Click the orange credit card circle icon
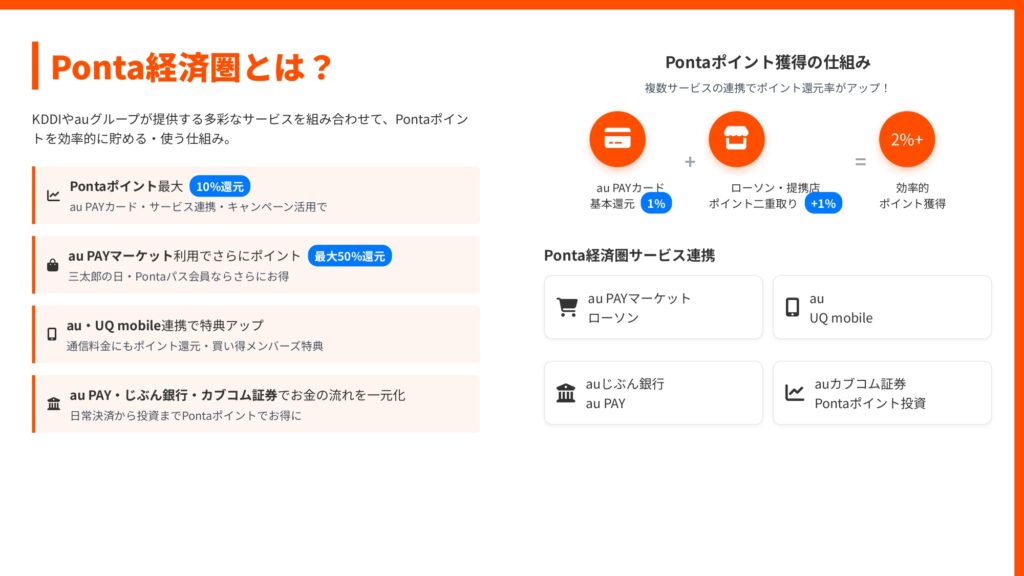The height and width of the screenshot is (576, 1024). [x=617, y=139]
